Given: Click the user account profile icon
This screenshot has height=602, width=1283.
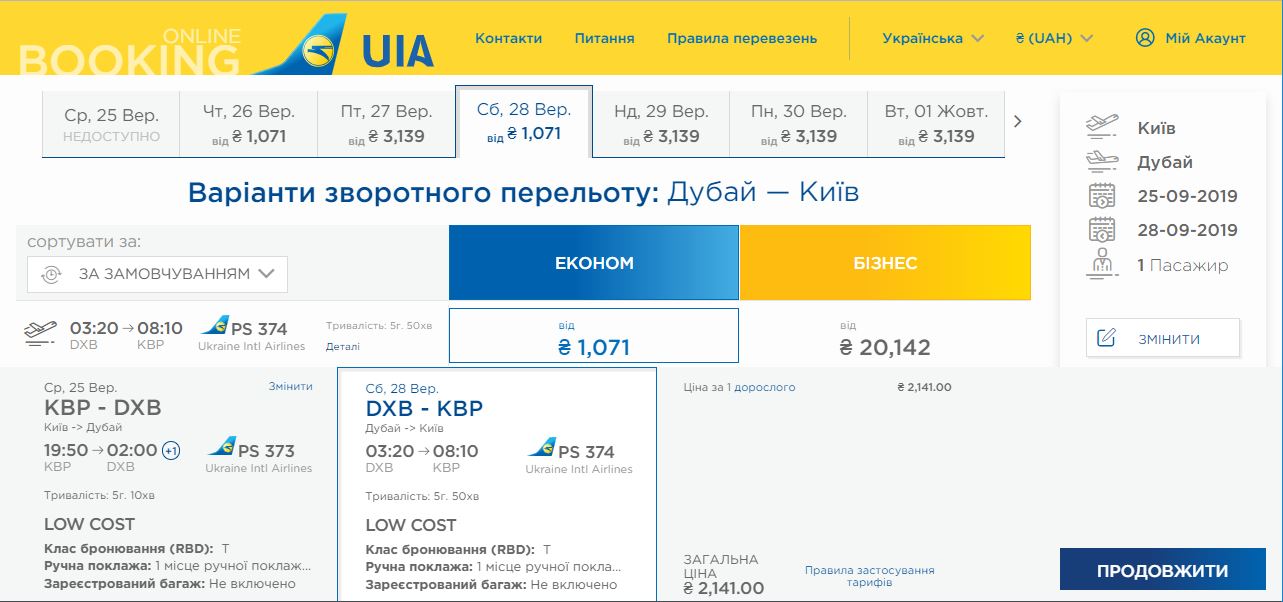Looking at the screenshot, I should click(1145, 38).
